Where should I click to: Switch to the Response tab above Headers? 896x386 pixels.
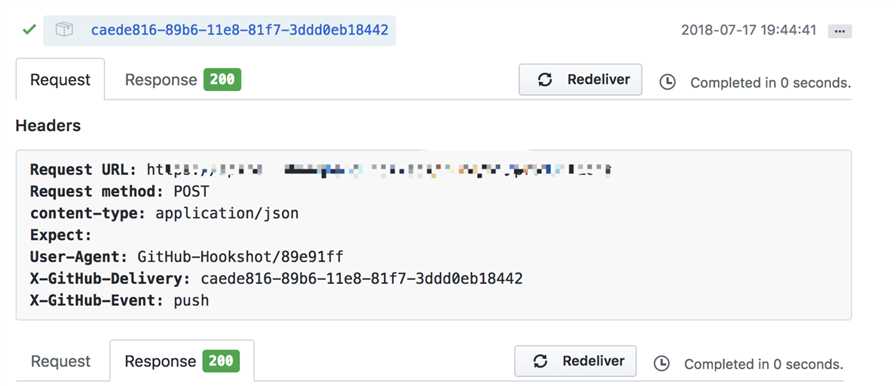tap(161, 79)
